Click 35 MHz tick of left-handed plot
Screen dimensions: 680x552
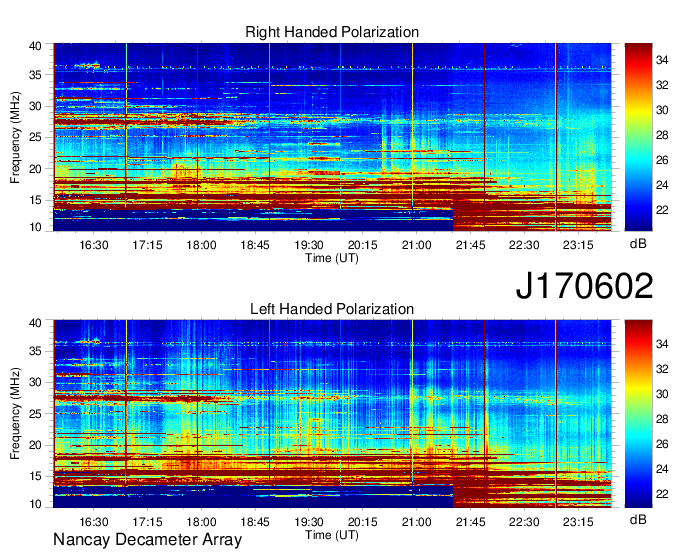point(35,351)
